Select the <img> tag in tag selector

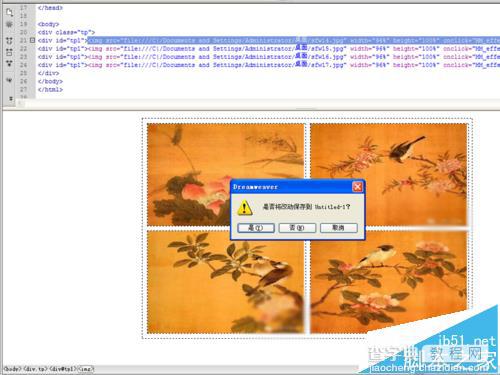(86, 369)
